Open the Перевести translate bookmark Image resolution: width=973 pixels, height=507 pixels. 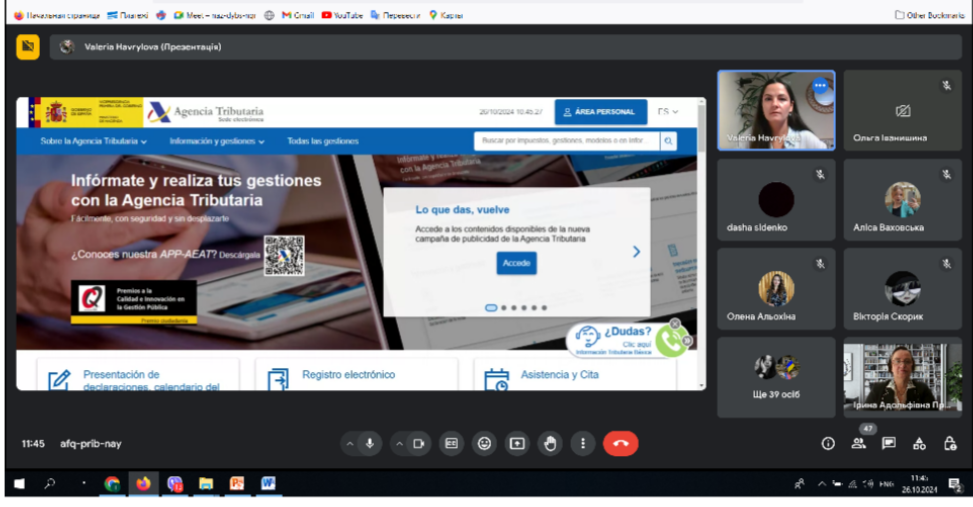click(x=395, y=16)
